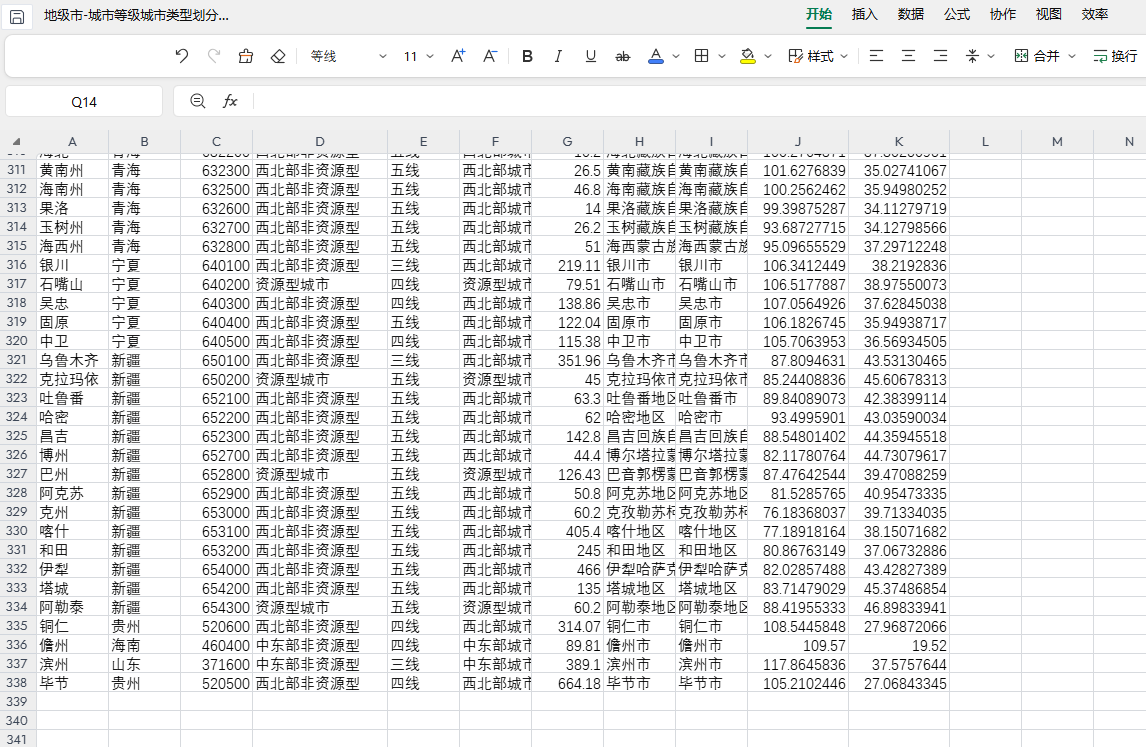Screen dimensions: 1146x747
Task: Click cell containing 乌鲁木齐 in column A
Action: (72, 360)
